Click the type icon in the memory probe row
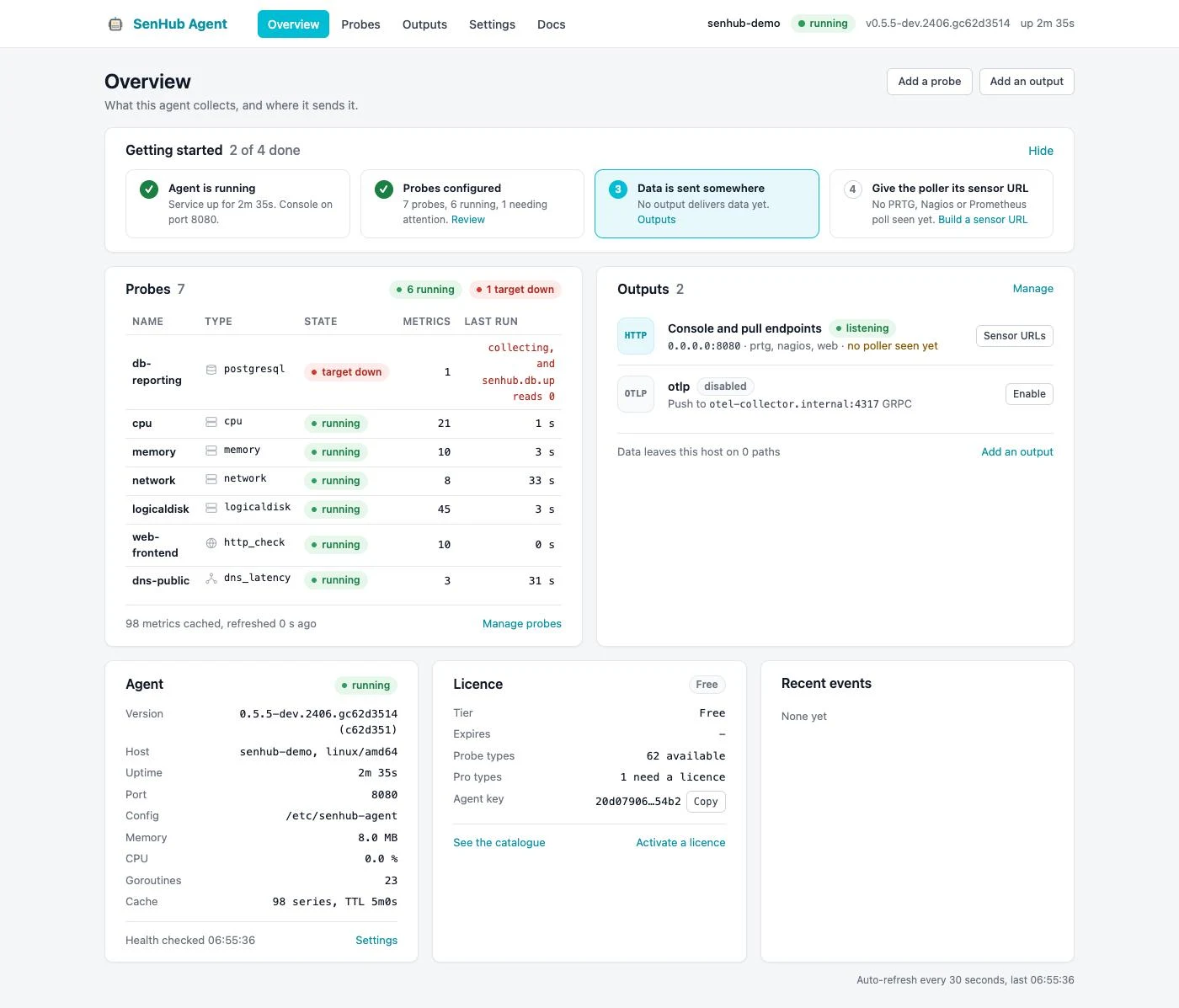This screenshot has width=1179, height=1008. (x=211, y=451)
